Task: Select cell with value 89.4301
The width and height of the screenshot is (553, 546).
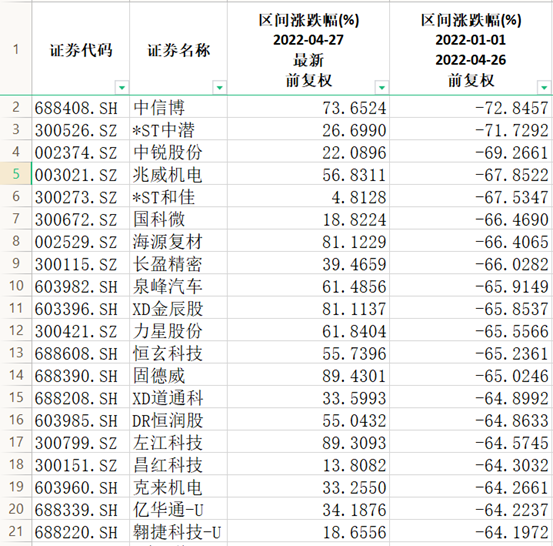Action: (x=309, y=375)
